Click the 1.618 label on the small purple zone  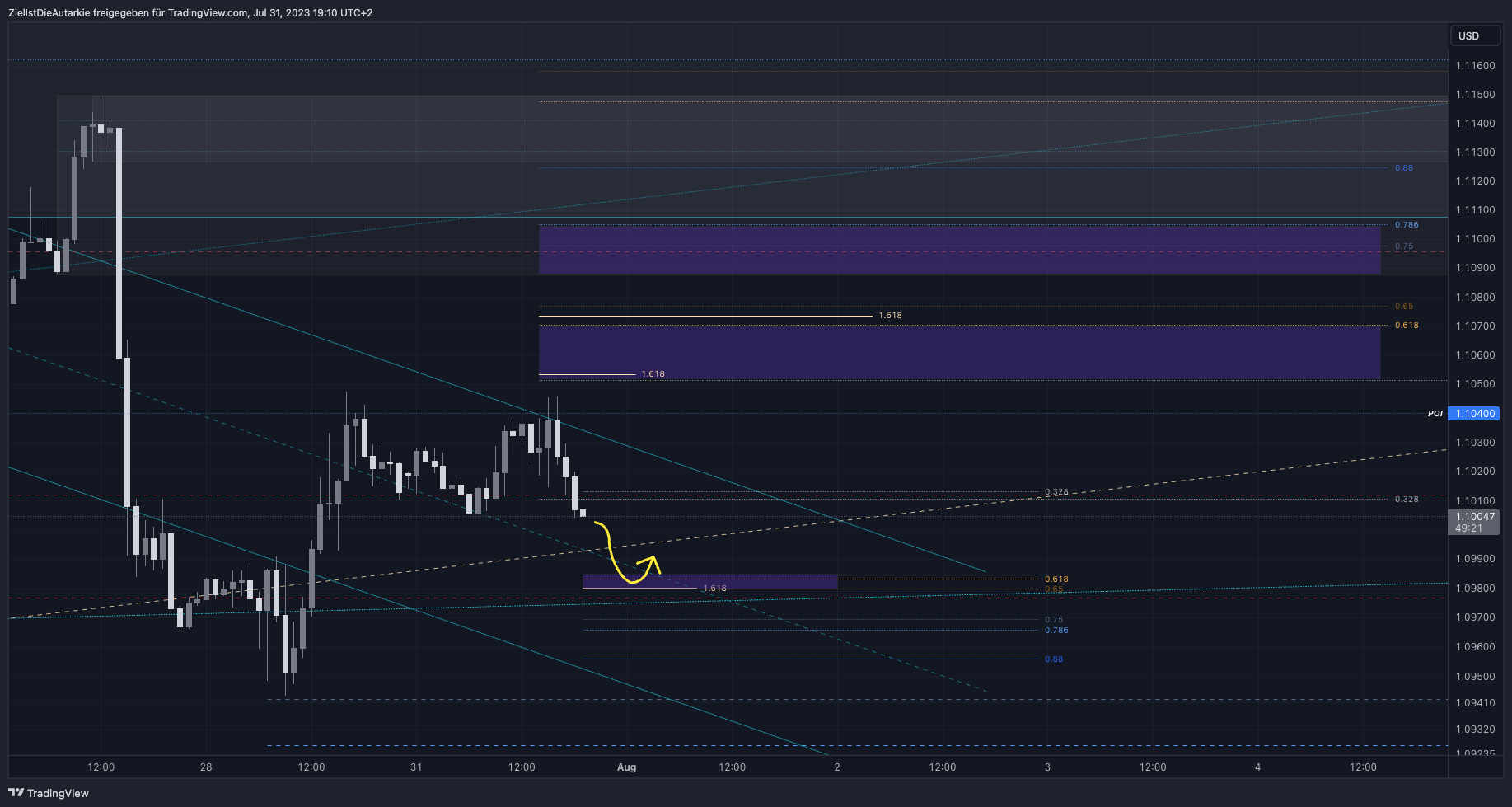tap(714, 588)
